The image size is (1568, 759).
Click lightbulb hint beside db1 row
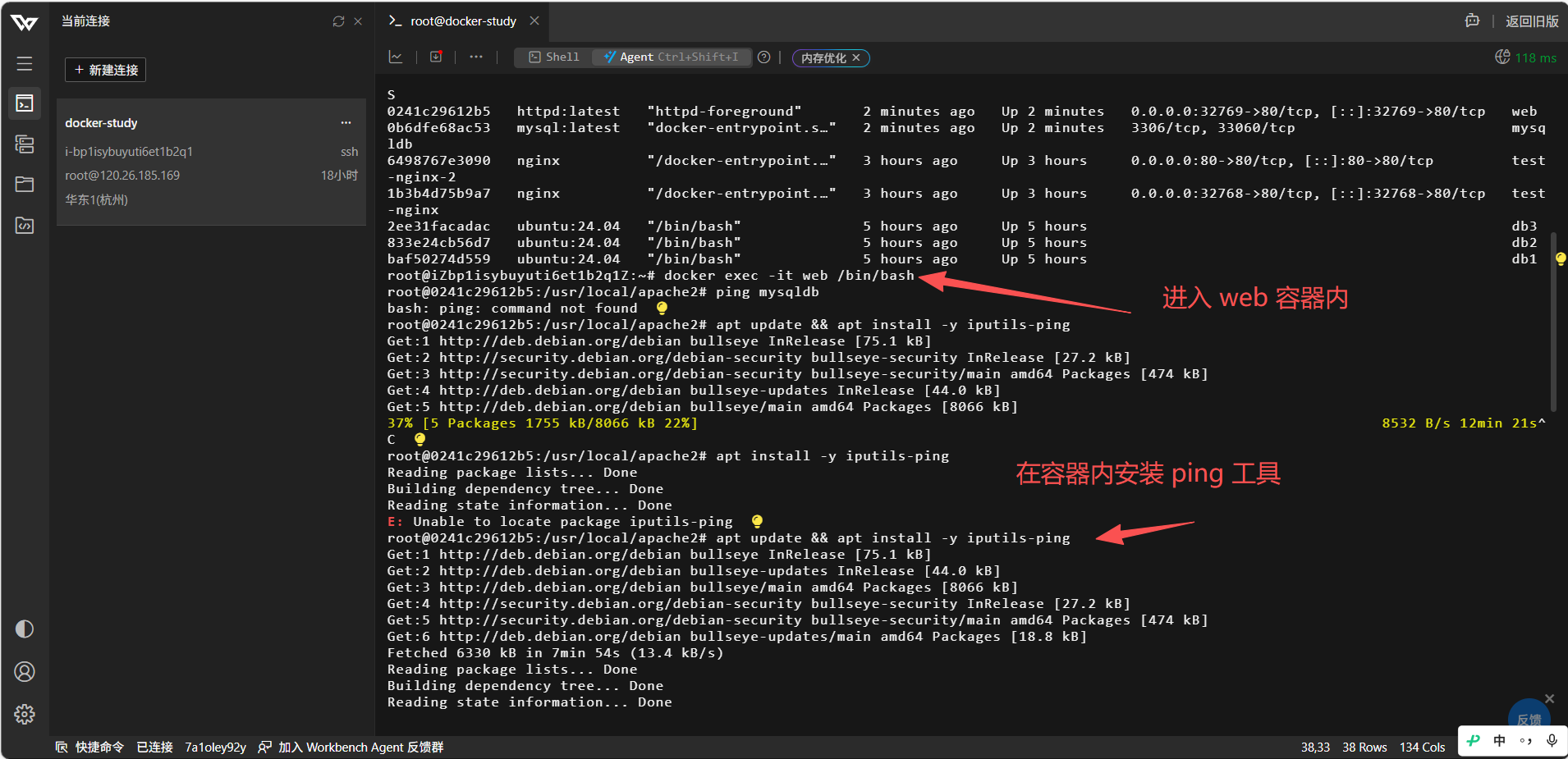[x=1561, y=258]
